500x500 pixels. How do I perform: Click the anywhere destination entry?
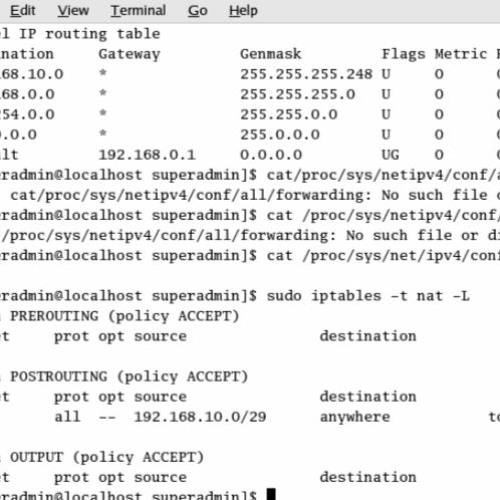click(x=355, y=417)
